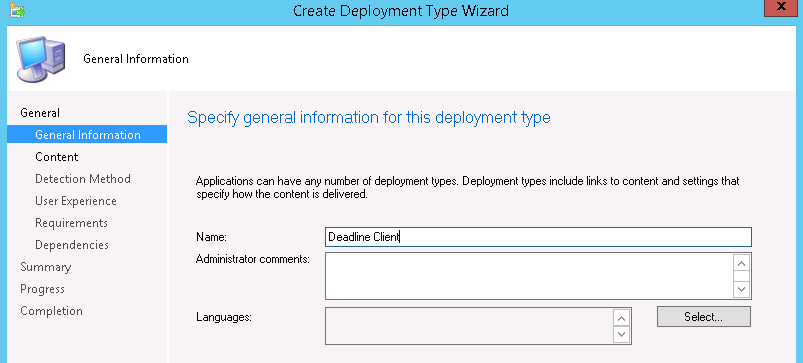Click the Select... languages button
Image resolution: width=803 pixels, height=363 pixels.
(x=704, y=316)
